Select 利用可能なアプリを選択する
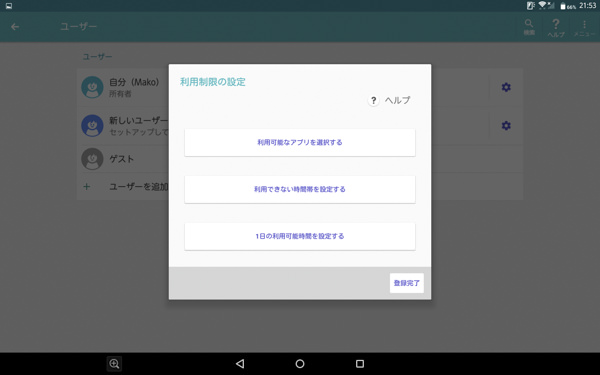600x375 pixels. coord(300,142)
